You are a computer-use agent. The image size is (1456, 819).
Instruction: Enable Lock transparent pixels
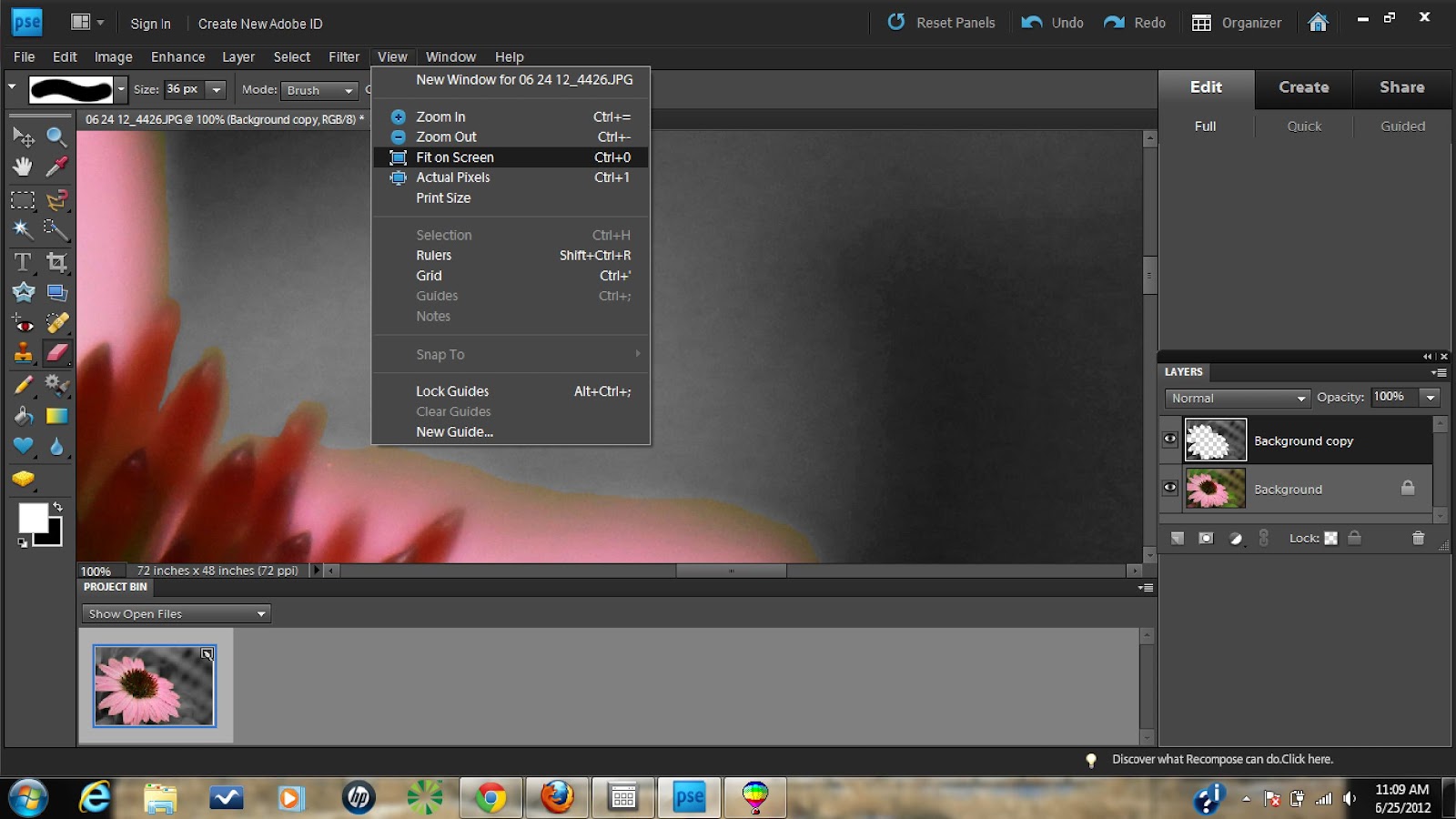click(x=1331, y=539)
